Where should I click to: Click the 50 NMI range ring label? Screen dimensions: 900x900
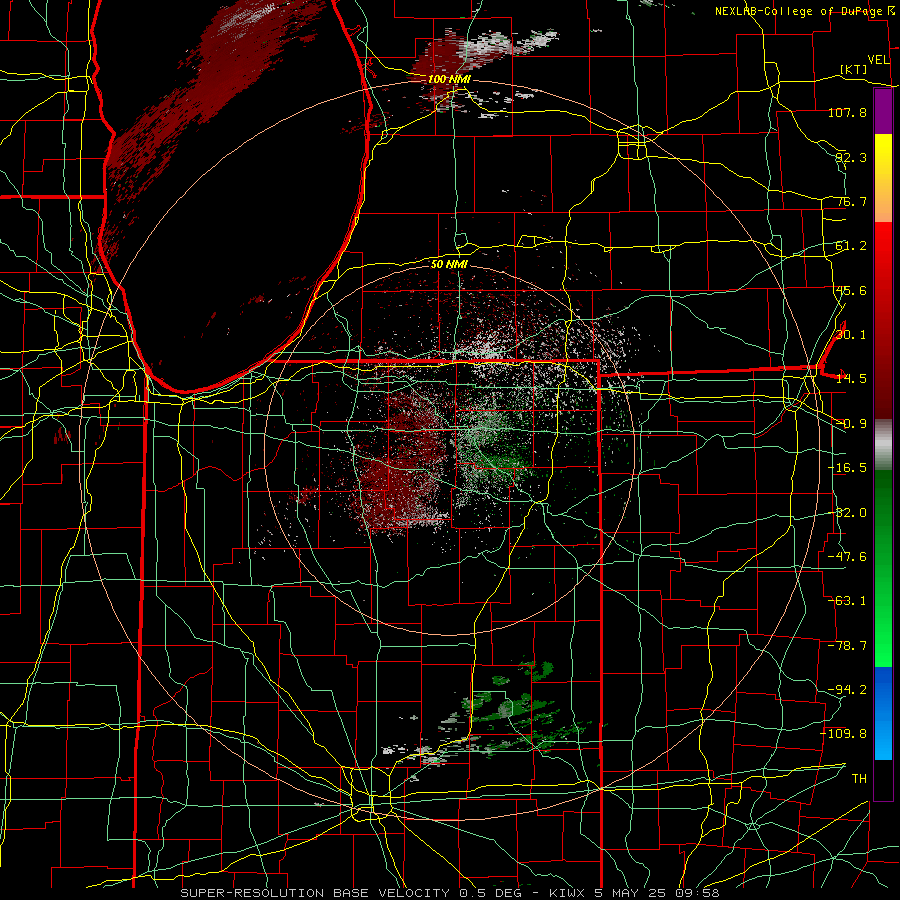tap(449, 264)
